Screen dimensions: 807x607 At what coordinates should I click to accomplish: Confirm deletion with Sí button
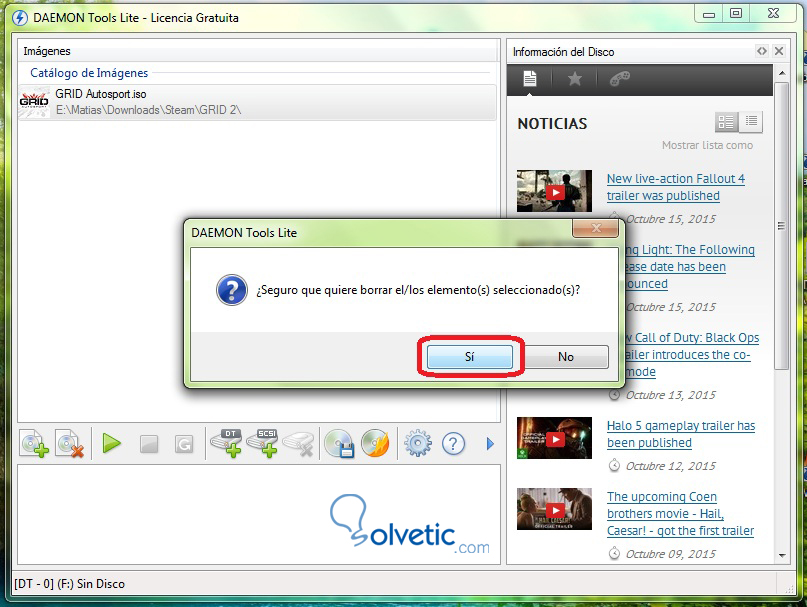pos(469,356)
